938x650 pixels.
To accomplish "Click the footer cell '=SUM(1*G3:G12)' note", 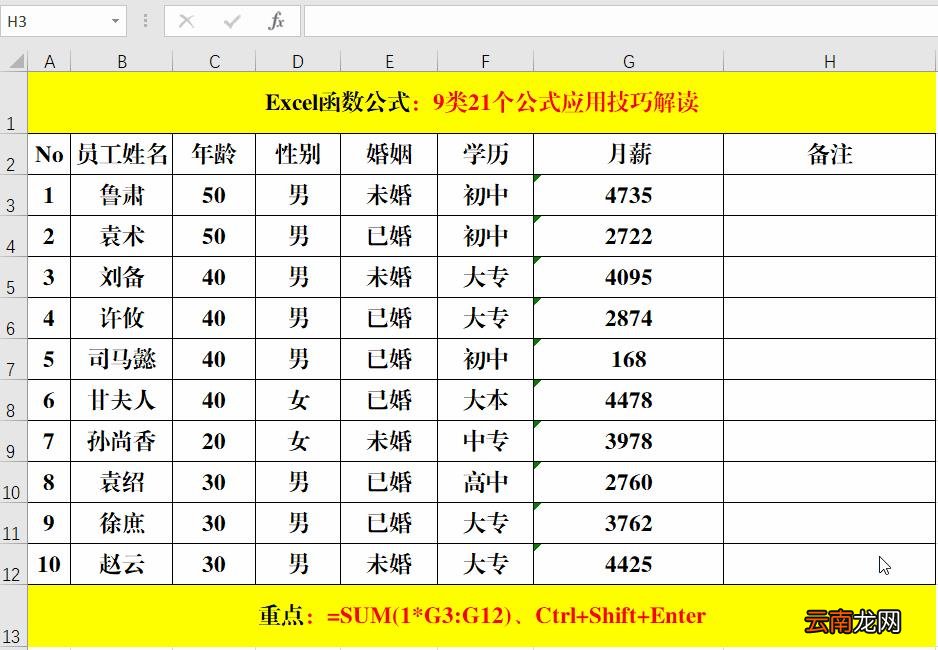I will click(x=482, y=616).
